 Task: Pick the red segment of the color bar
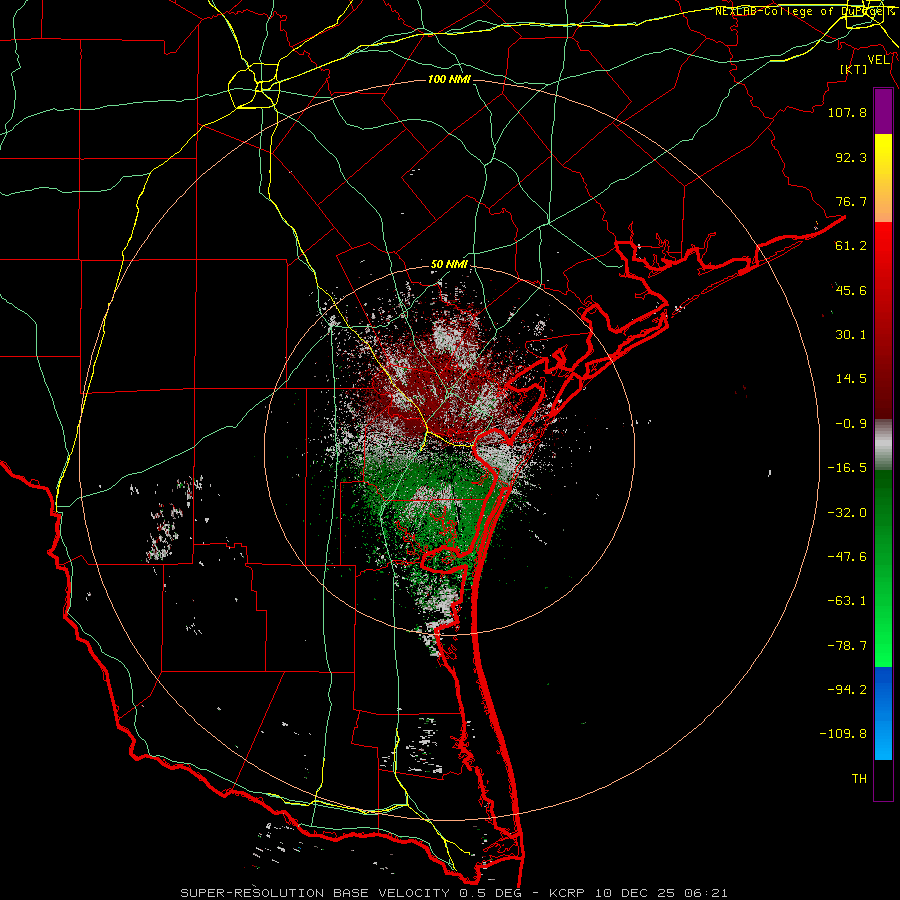pos(883,320)
